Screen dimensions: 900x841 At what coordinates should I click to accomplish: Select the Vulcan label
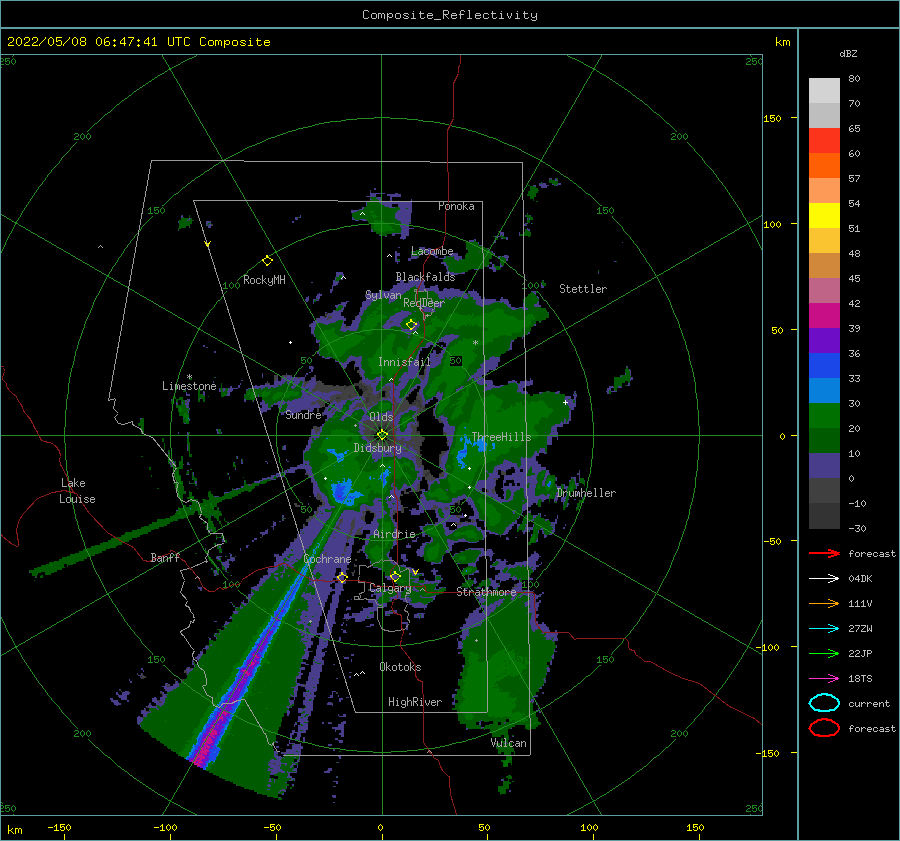(x=509, y=743)
